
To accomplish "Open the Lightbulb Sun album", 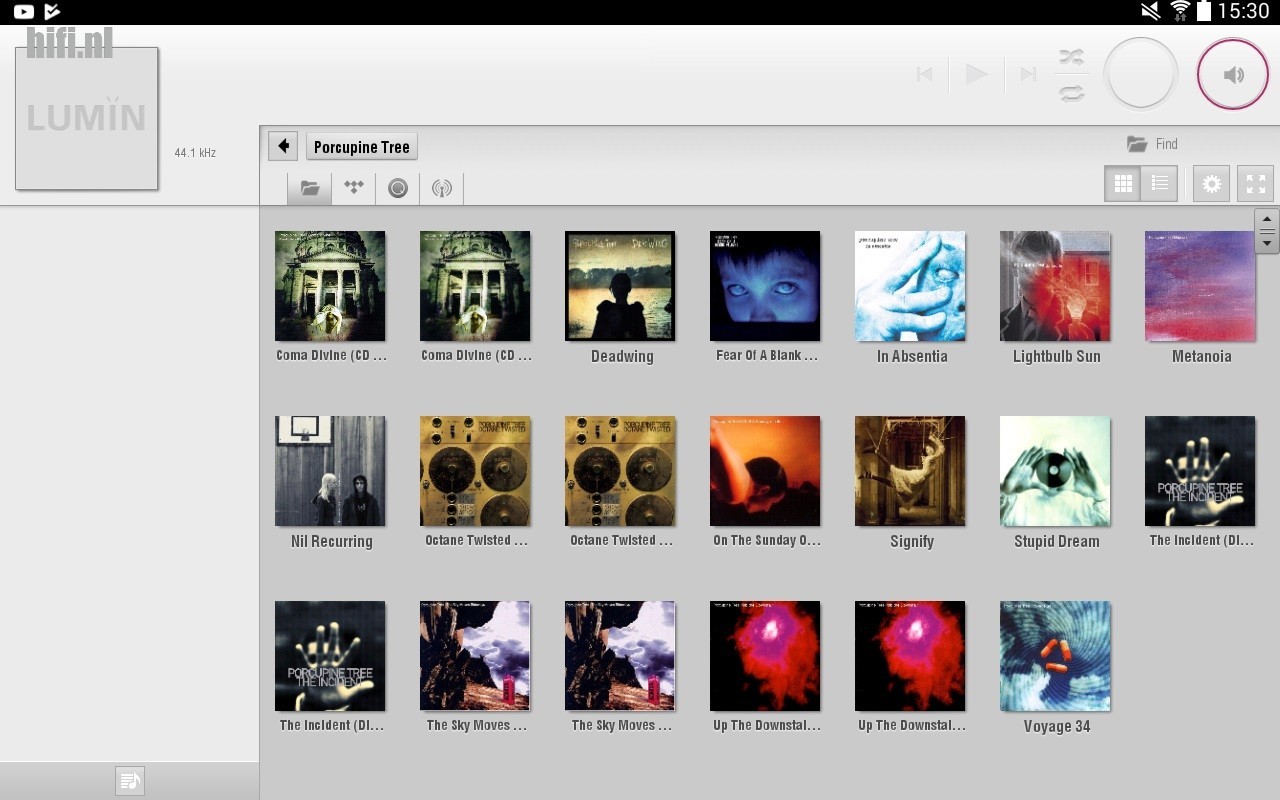I will click(x=1055, y=286).
